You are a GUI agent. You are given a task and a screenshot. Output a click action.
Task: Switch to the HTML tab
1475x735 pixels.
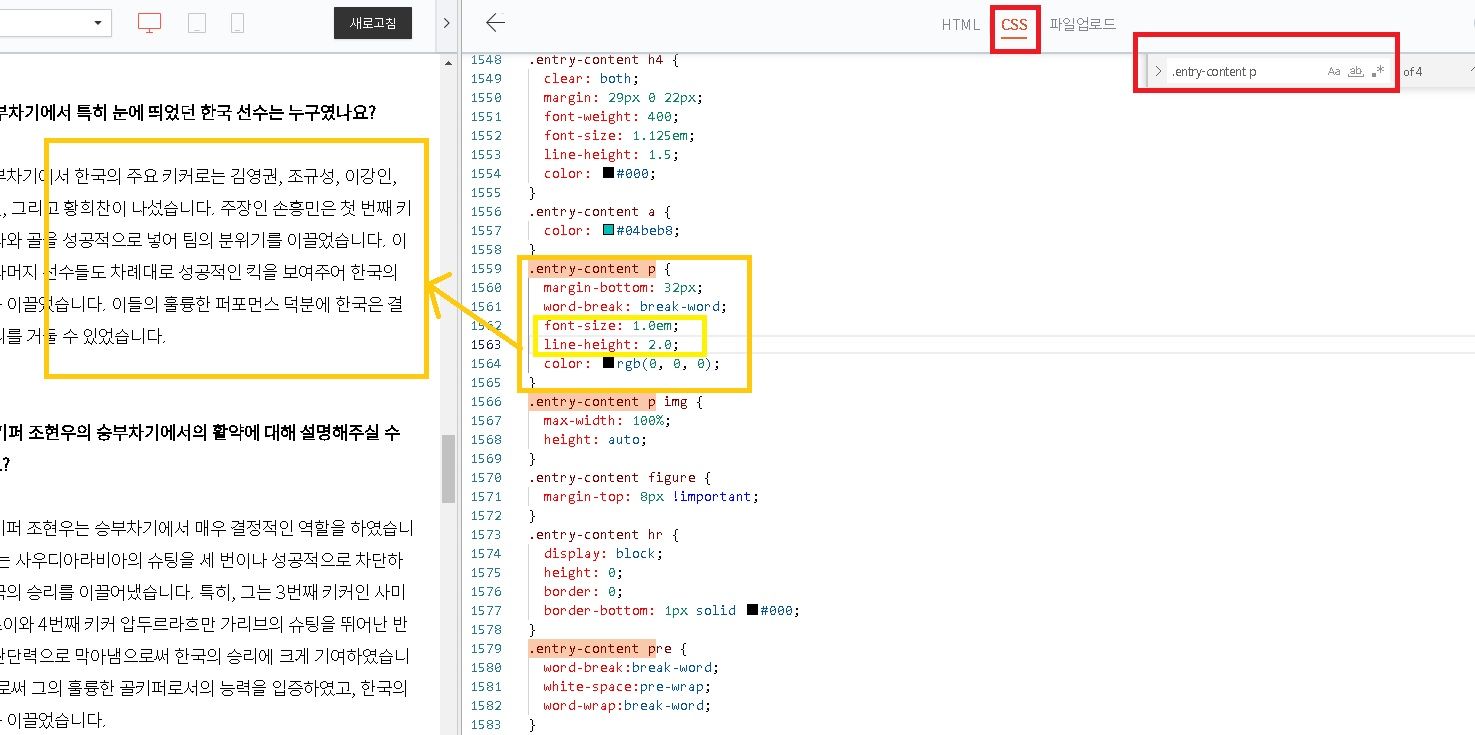[x=959, y=25]
